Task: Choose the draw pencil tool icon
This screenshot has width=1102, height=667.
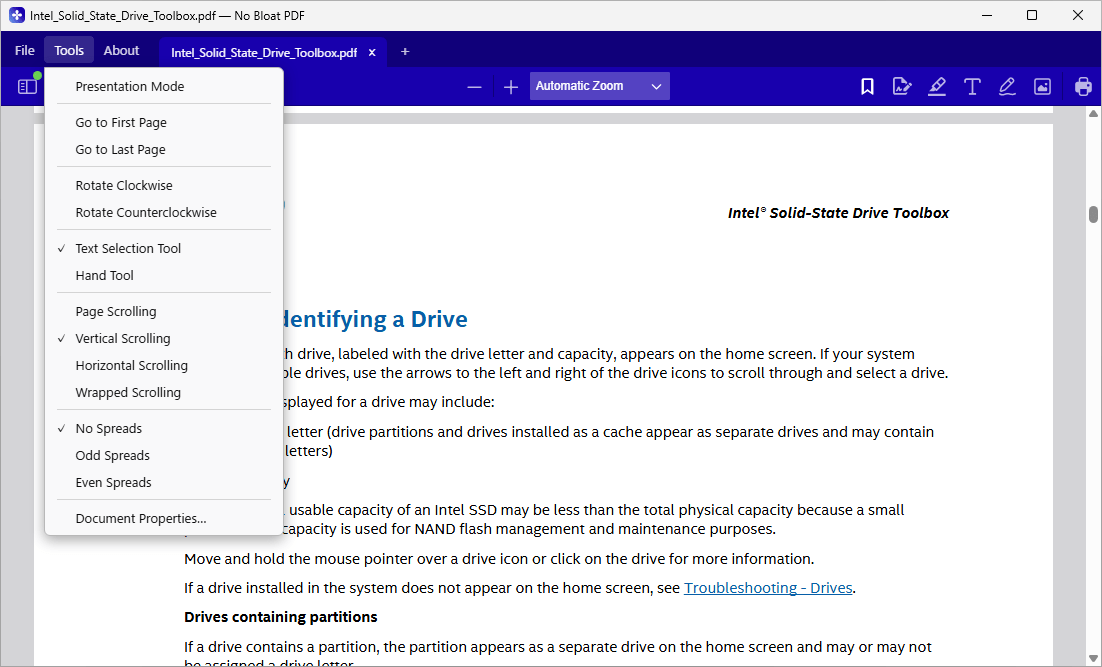Action: 1007,86
